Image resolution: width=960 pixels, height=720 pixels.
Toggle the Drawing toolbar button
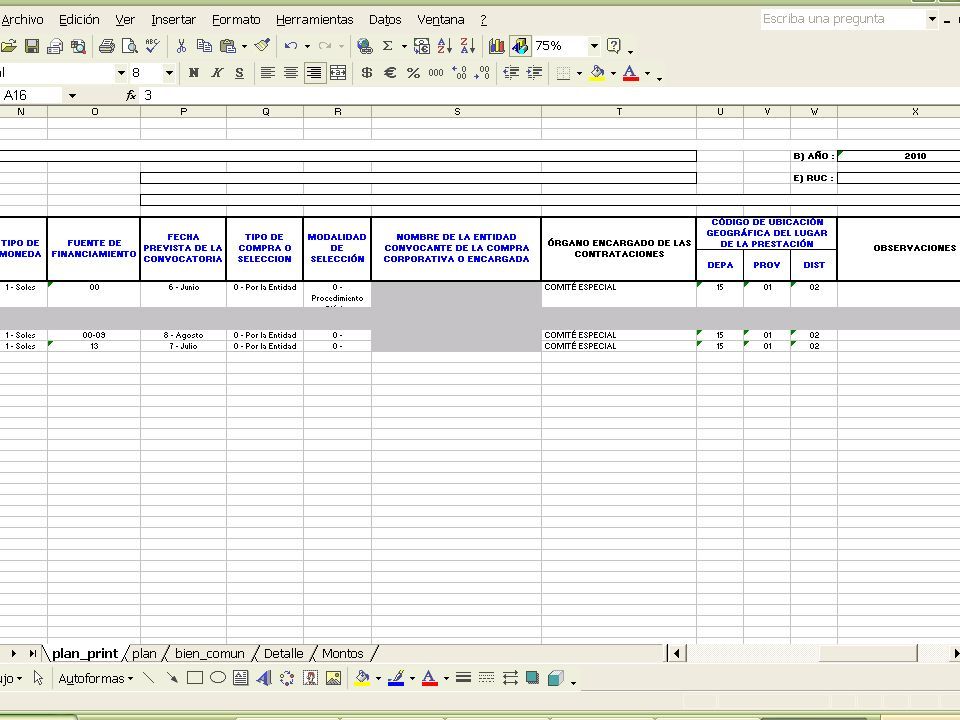(x=520, y=46)
